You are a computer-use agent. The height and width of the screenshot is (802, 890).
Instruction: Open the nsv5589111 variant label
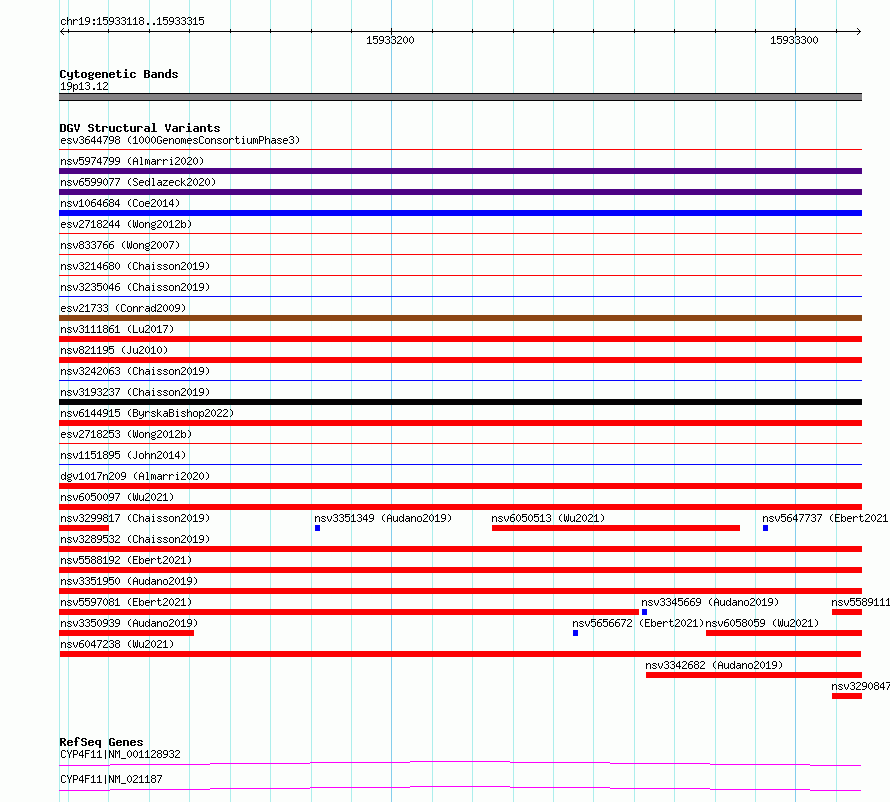click(x=860, y=602)
